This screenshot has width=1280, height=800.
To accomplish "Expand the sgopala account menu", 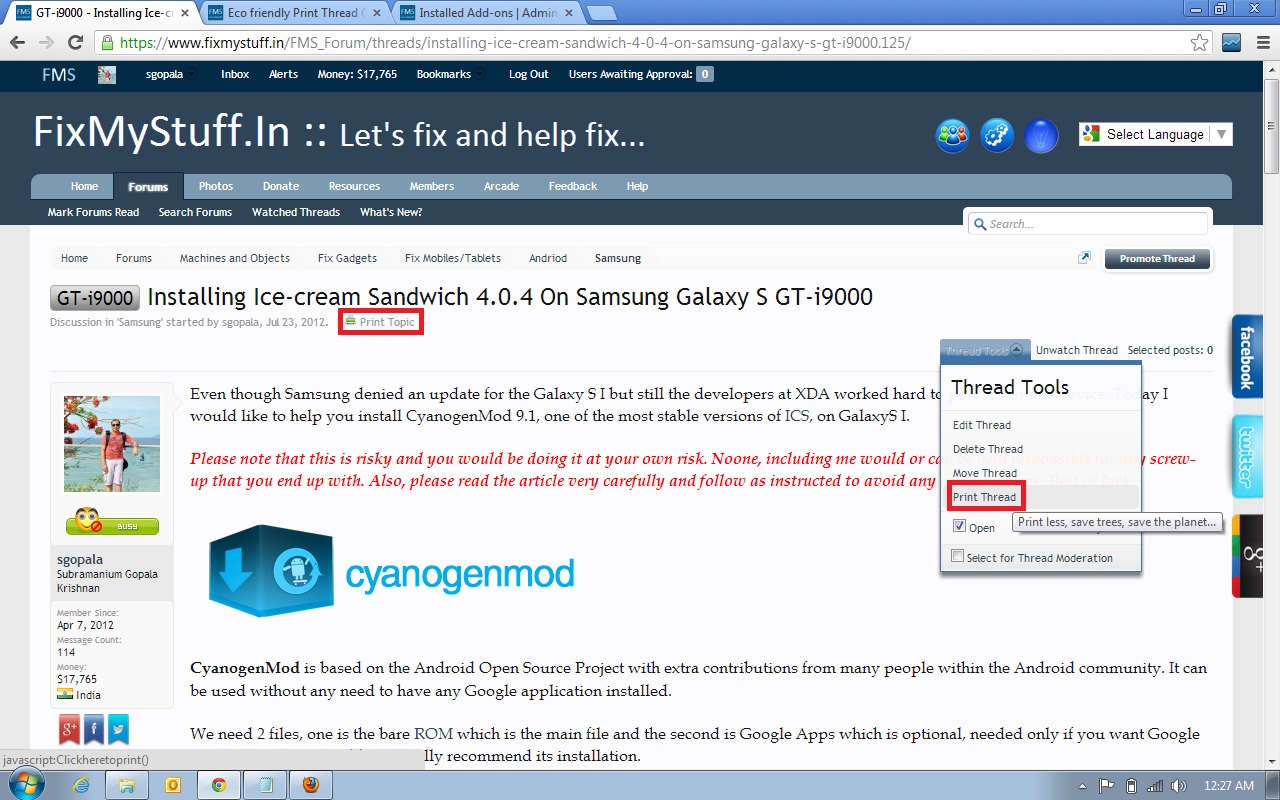I will (170, 74).
